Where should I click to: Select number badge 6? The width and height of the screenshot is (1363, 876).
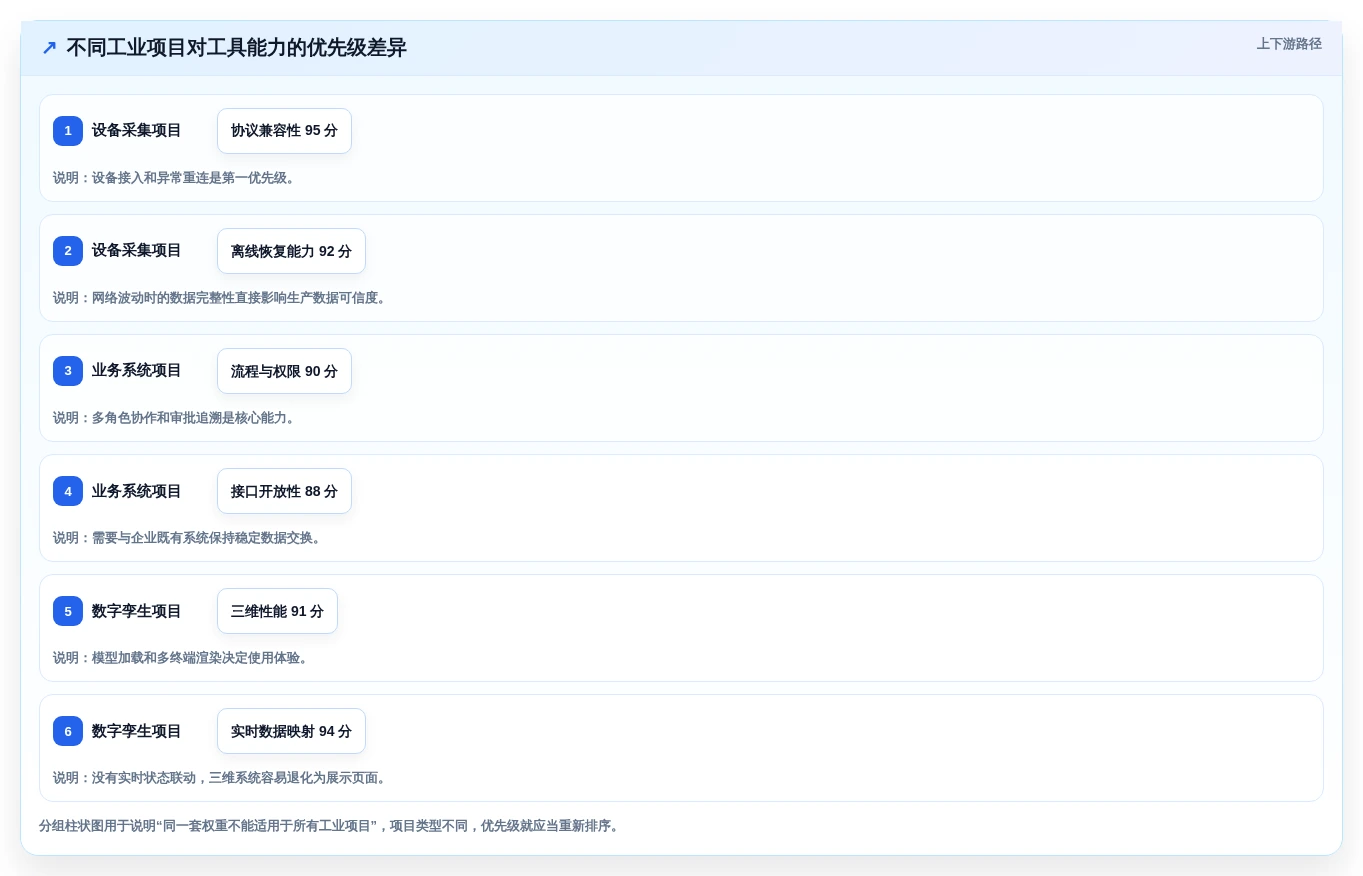click(x=68, y=731)
